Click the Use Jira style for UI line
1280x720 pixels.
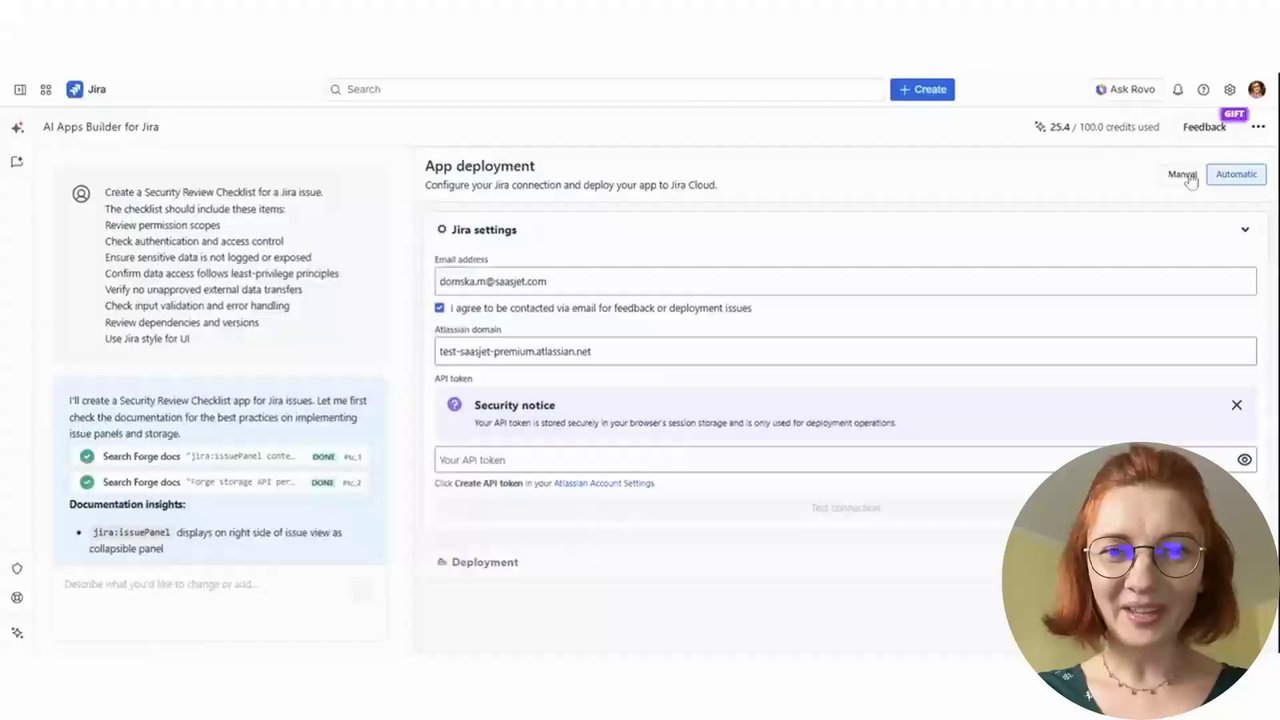point(147,338)
